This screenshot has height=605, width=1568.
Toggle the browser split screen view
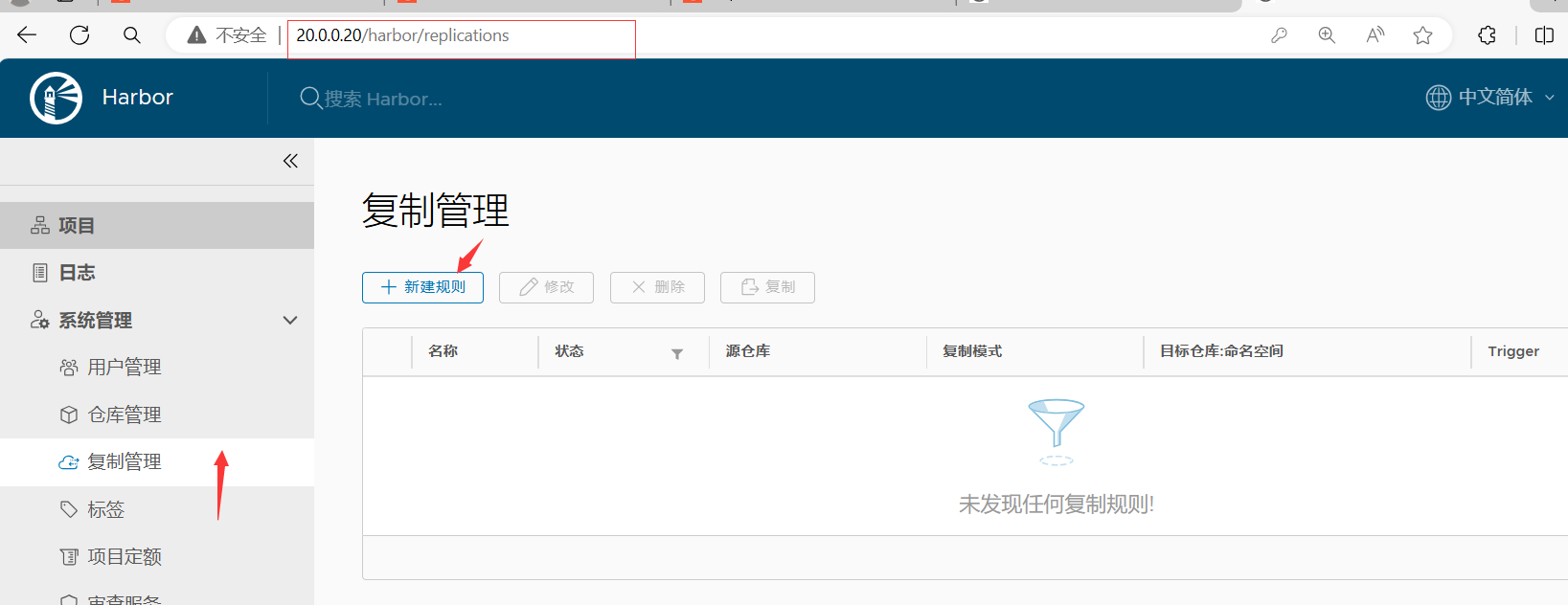pyautogui.click(x=1544, y=35)
